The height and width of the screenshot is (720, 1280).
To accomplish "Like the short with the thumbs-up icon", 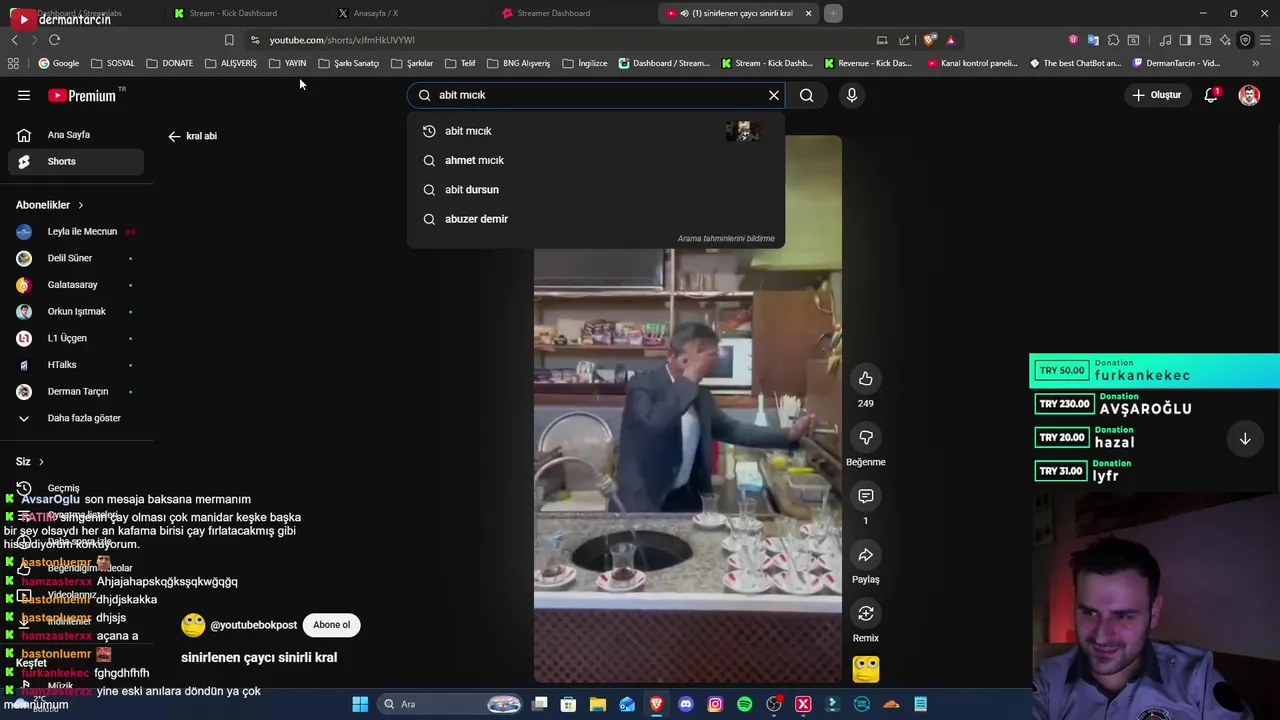I will (x=866, y=379).
